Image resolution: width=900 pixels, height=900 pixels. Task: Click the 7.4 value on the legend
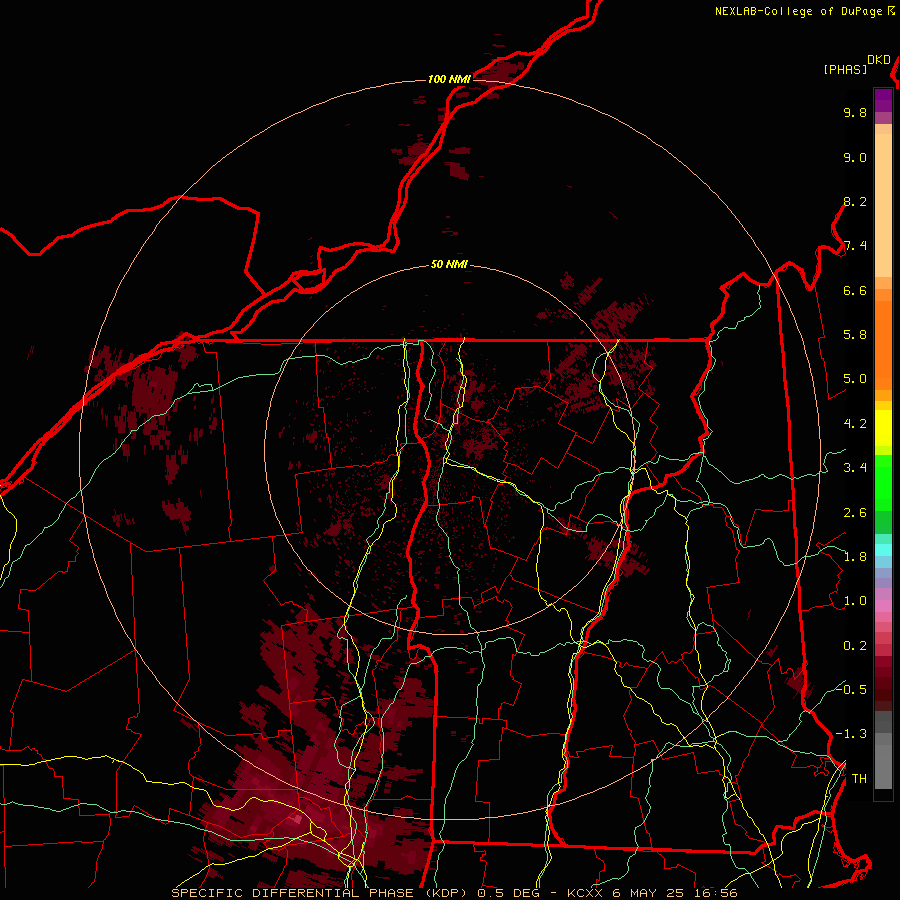855,246
